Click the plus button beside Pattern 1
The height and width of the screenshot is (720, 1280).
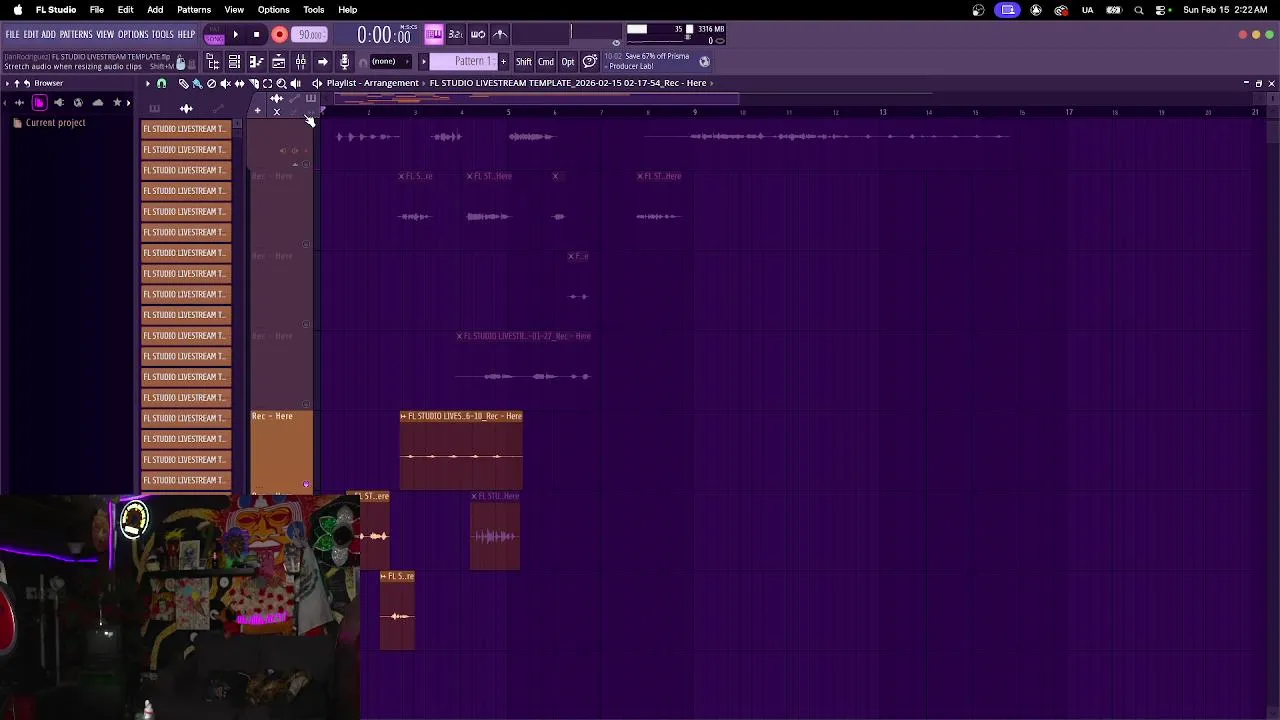(x=503, y=62)
